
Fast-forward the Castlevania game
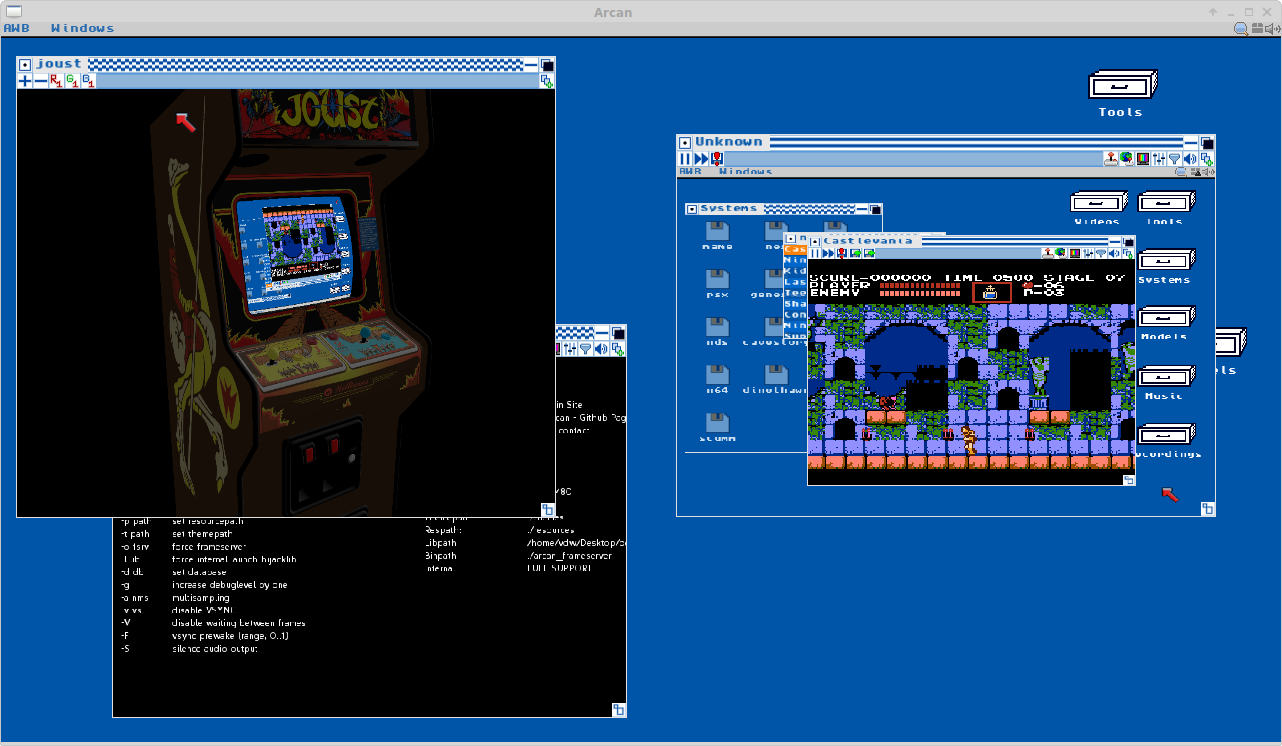pos(828,253)
